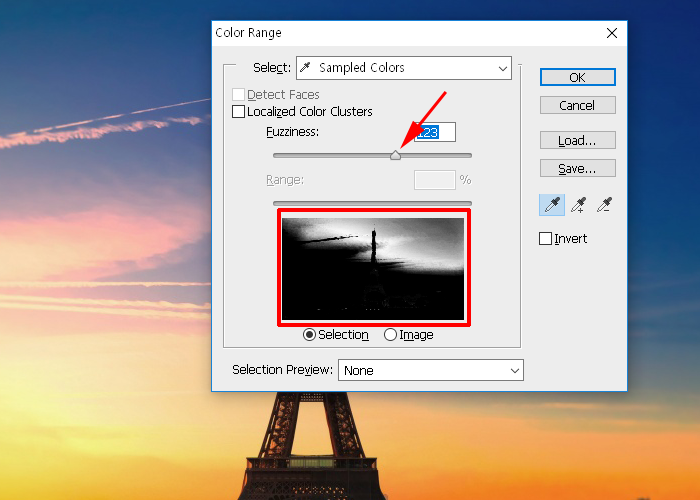Viewport: 700px width, 500px height.
Task: Select the Subtract from Sample eyedropper
Action: 604,205
